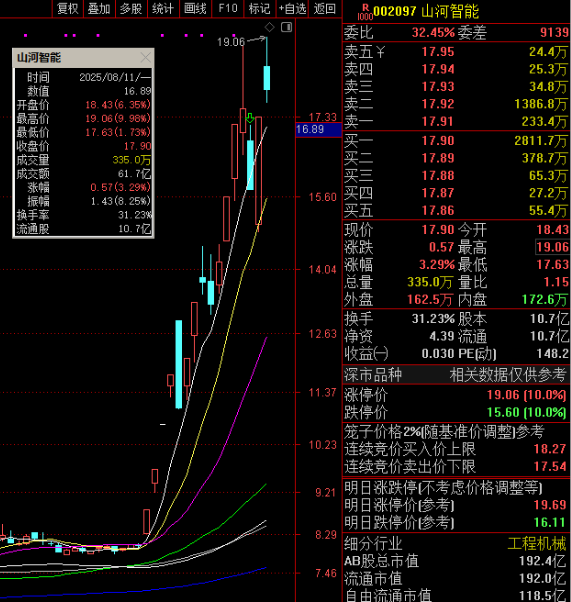Click 明日跌停价 value 16.11
Image resolution: width=571 pixels, height=602 pixels.
(x=550, y=523)
